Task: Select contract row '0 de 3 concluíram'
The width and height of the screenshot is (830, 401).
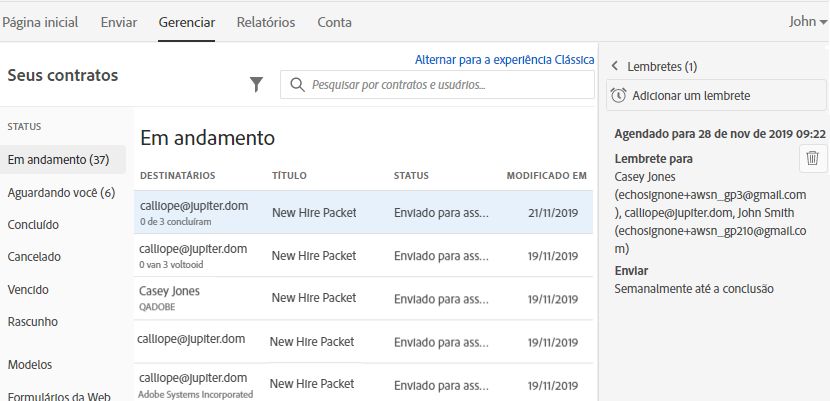Action: click(363, 212)
